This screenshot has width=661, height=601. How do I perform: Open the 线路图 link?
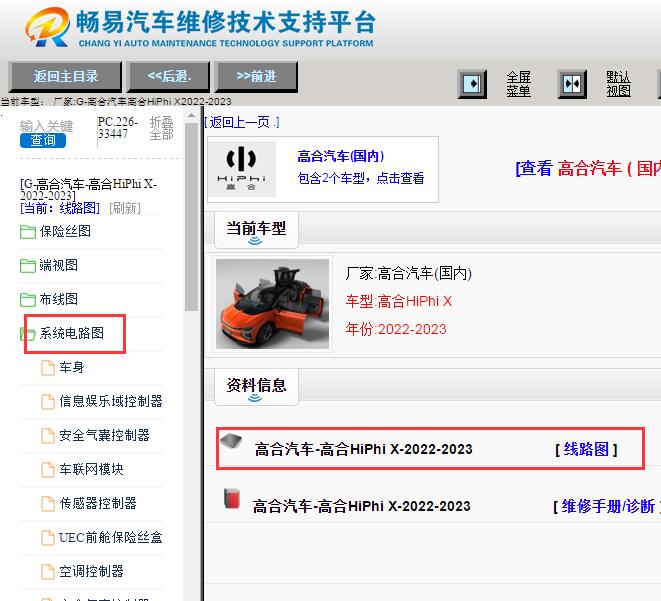click(586, 449)
